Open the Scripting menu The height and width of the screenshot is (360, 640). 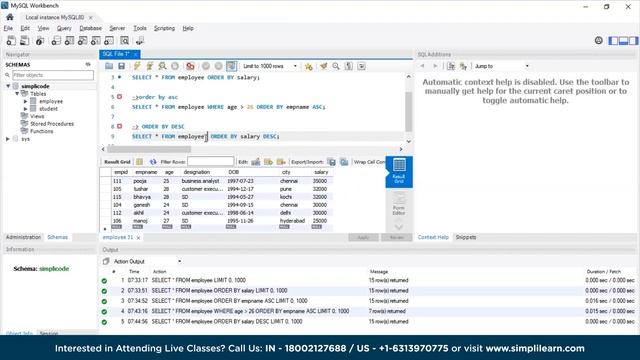[x=164, y=28]
